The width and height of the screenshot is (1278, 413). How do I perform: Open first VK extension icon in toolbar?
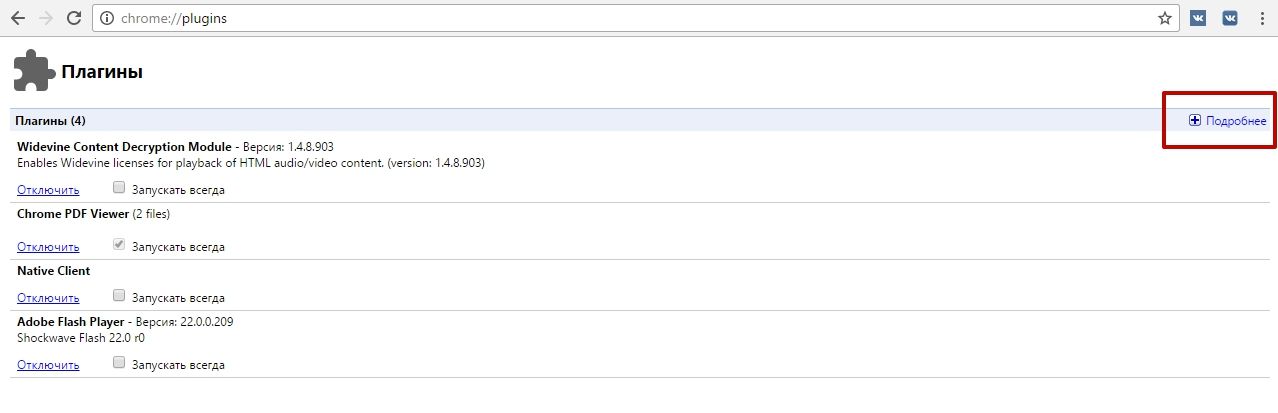tap(1197, 18)
